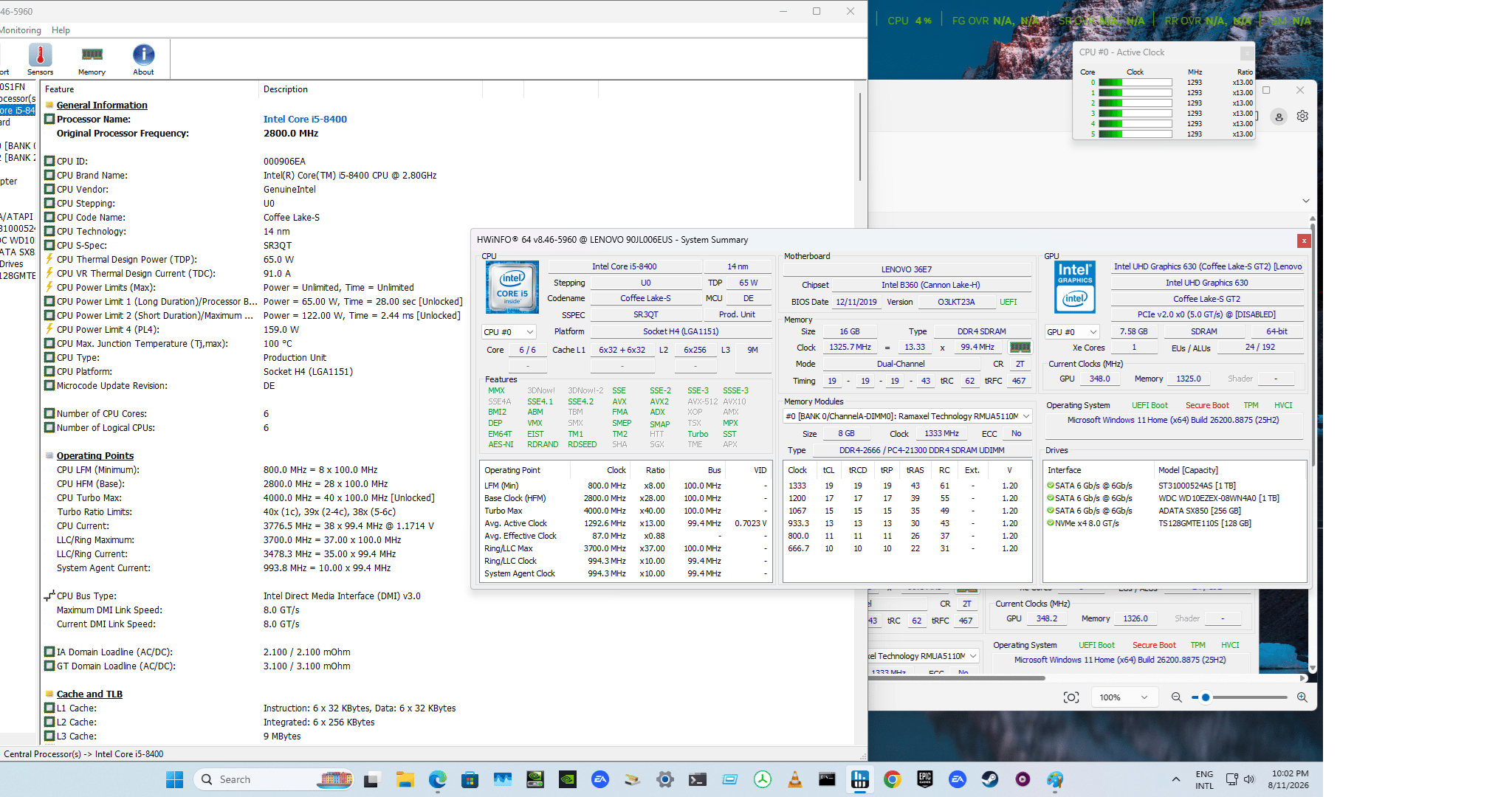Open Microsoft Store from the taskbar

tap(470, 779)
